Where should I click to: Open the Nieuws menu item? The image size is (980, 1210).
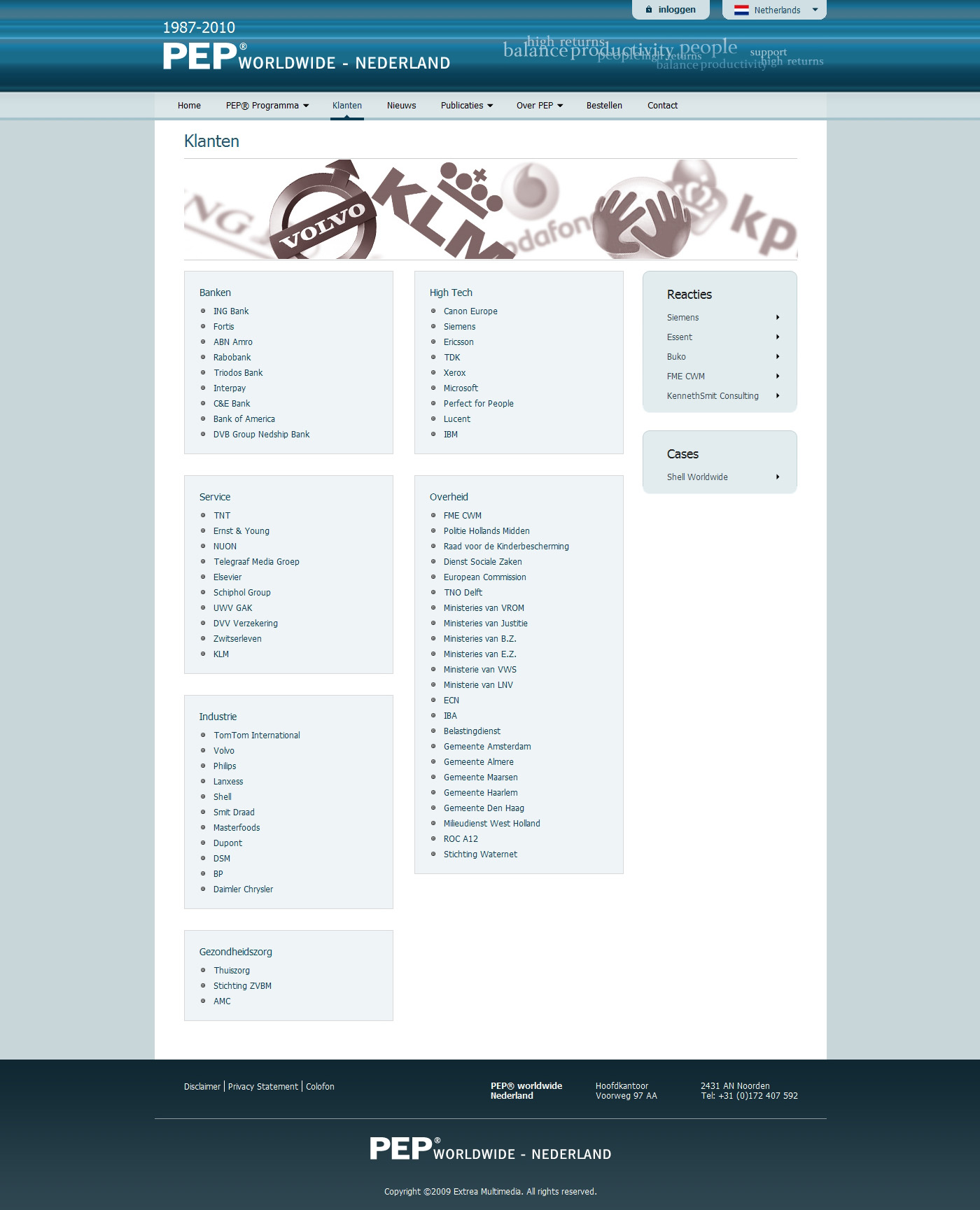point(402,106)
